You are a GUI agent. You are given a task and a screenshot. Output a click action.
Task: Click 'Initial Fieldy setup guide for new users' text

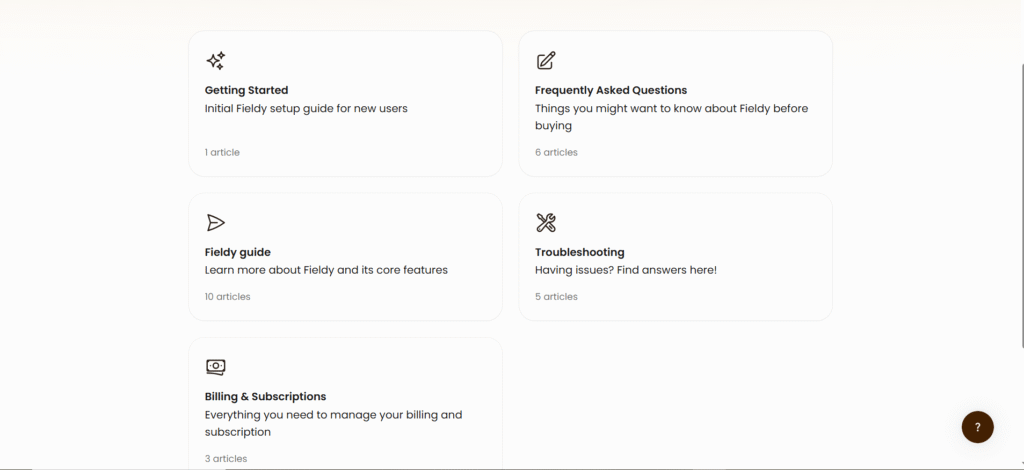306,108
